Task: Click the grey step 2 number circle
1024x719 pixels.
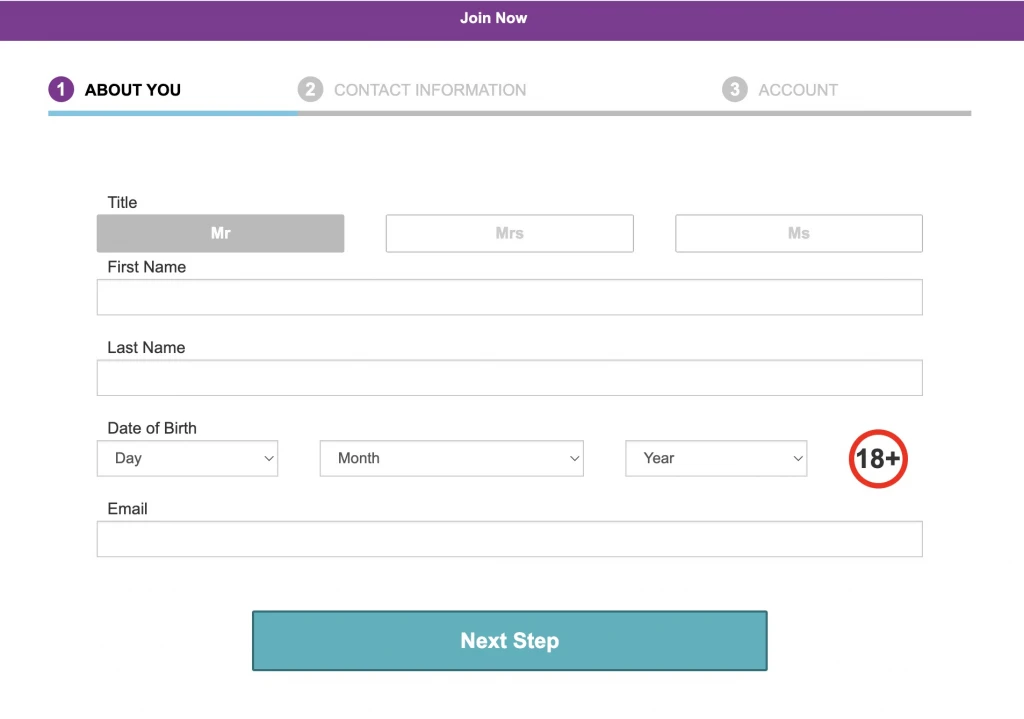Action: point(310,90)
